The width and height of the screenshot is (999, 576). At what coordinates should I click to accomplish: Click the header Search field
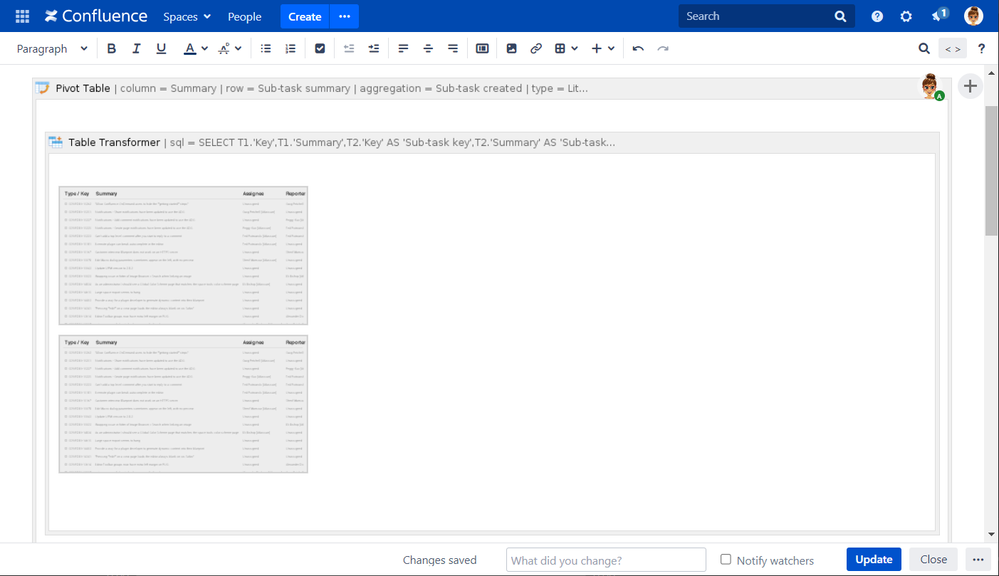(x=766, y=16)
